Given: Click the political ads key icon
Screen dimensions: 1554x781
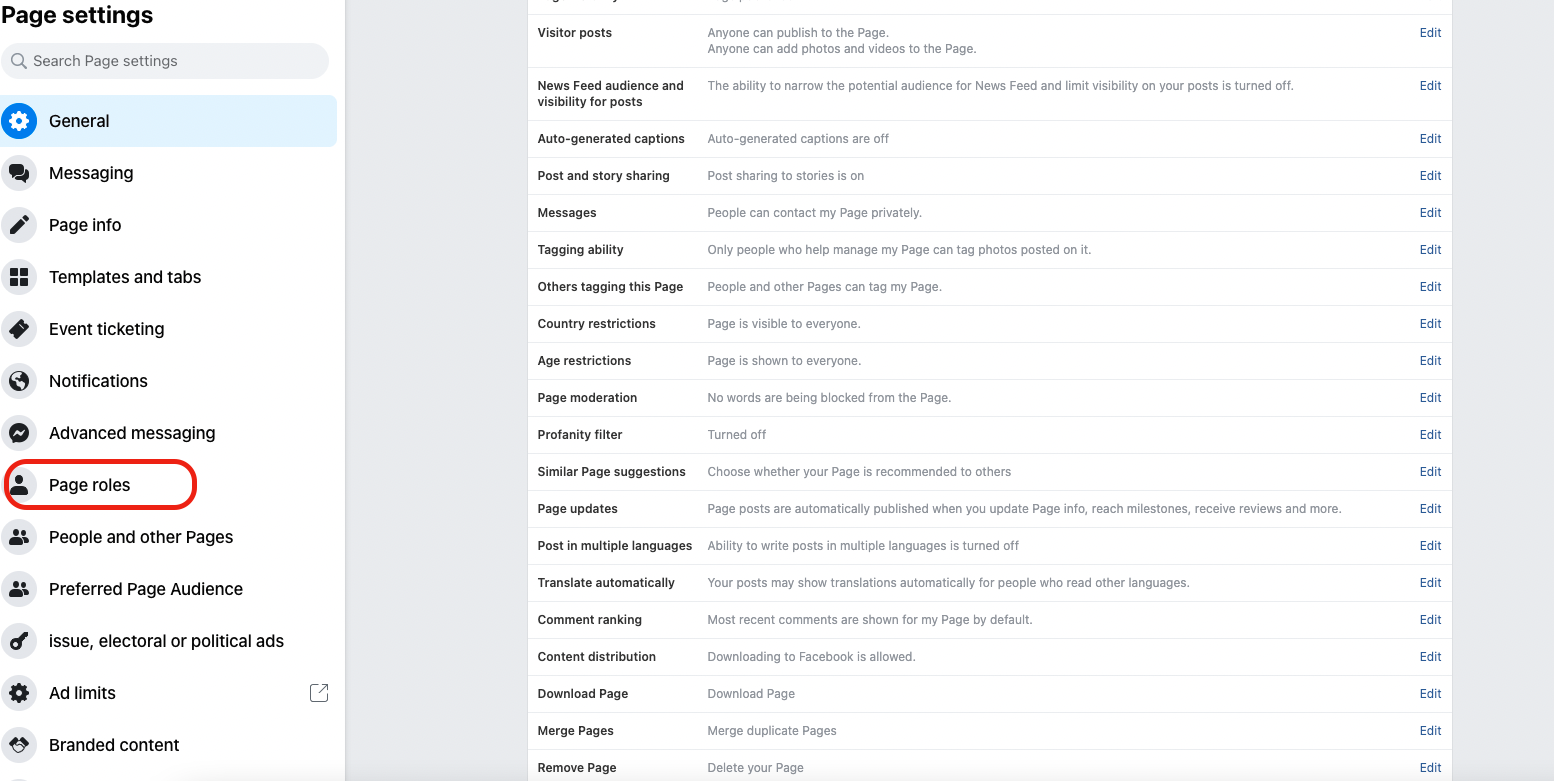Looking at the screenshot, I should point(19,641).
